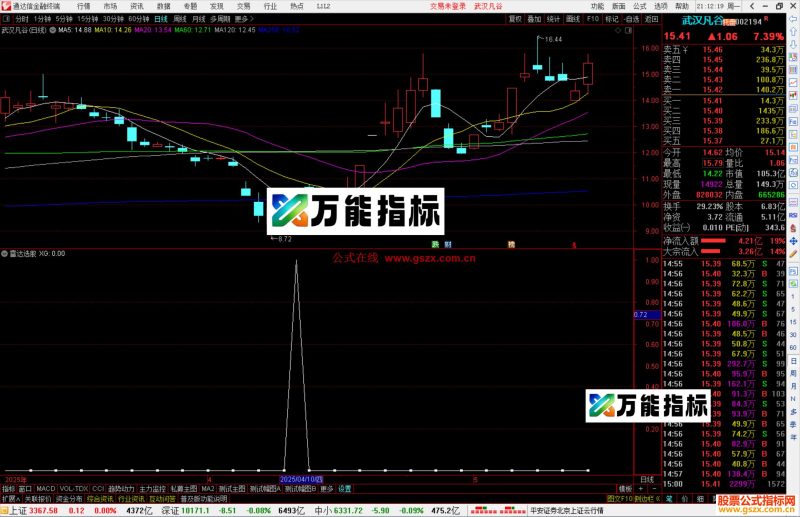Click the round icon before 壹达选股

click(x=5, y=254)
